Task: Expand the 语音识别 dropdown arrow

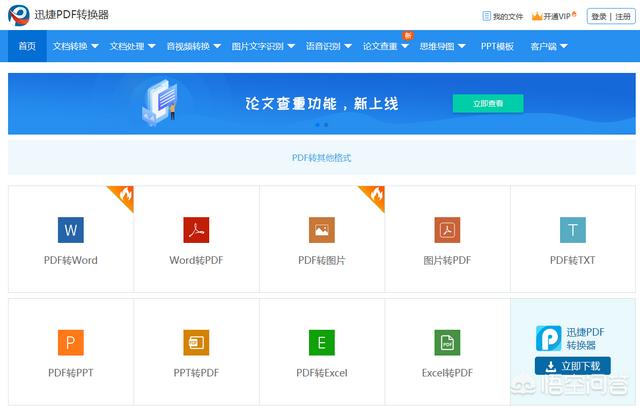Action: click(348, 46)
